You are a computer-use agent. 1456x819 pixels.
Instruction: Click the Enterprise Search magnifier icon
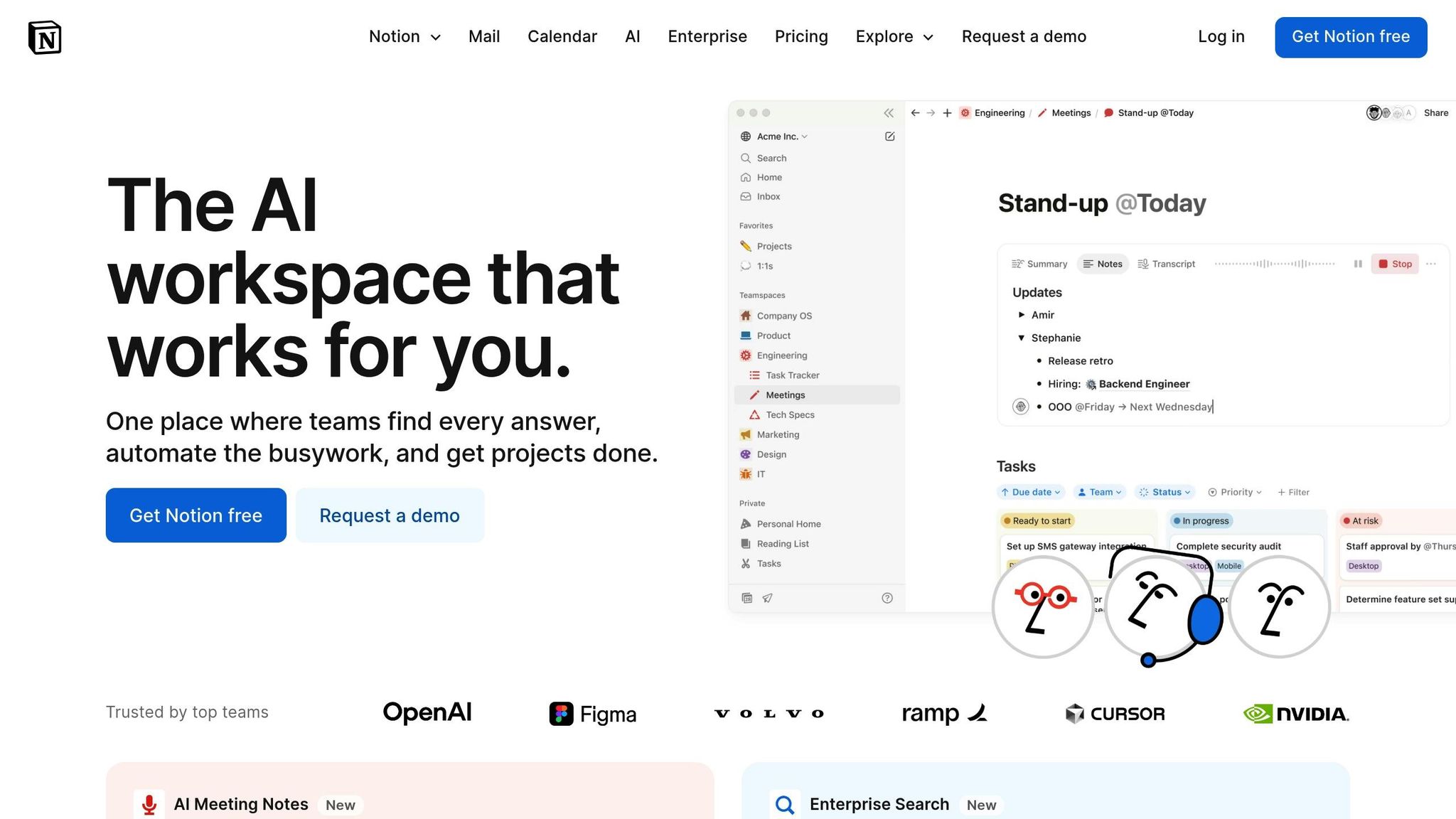785,804
